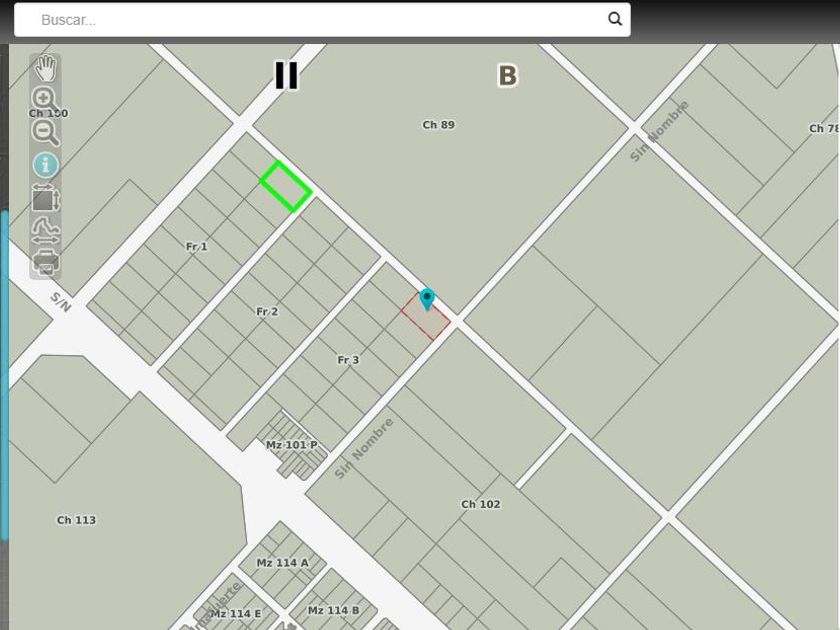Screen dimensions: 840x630
Task: Activate the zoom out magnifier tool
Action: tap(45, 132)
